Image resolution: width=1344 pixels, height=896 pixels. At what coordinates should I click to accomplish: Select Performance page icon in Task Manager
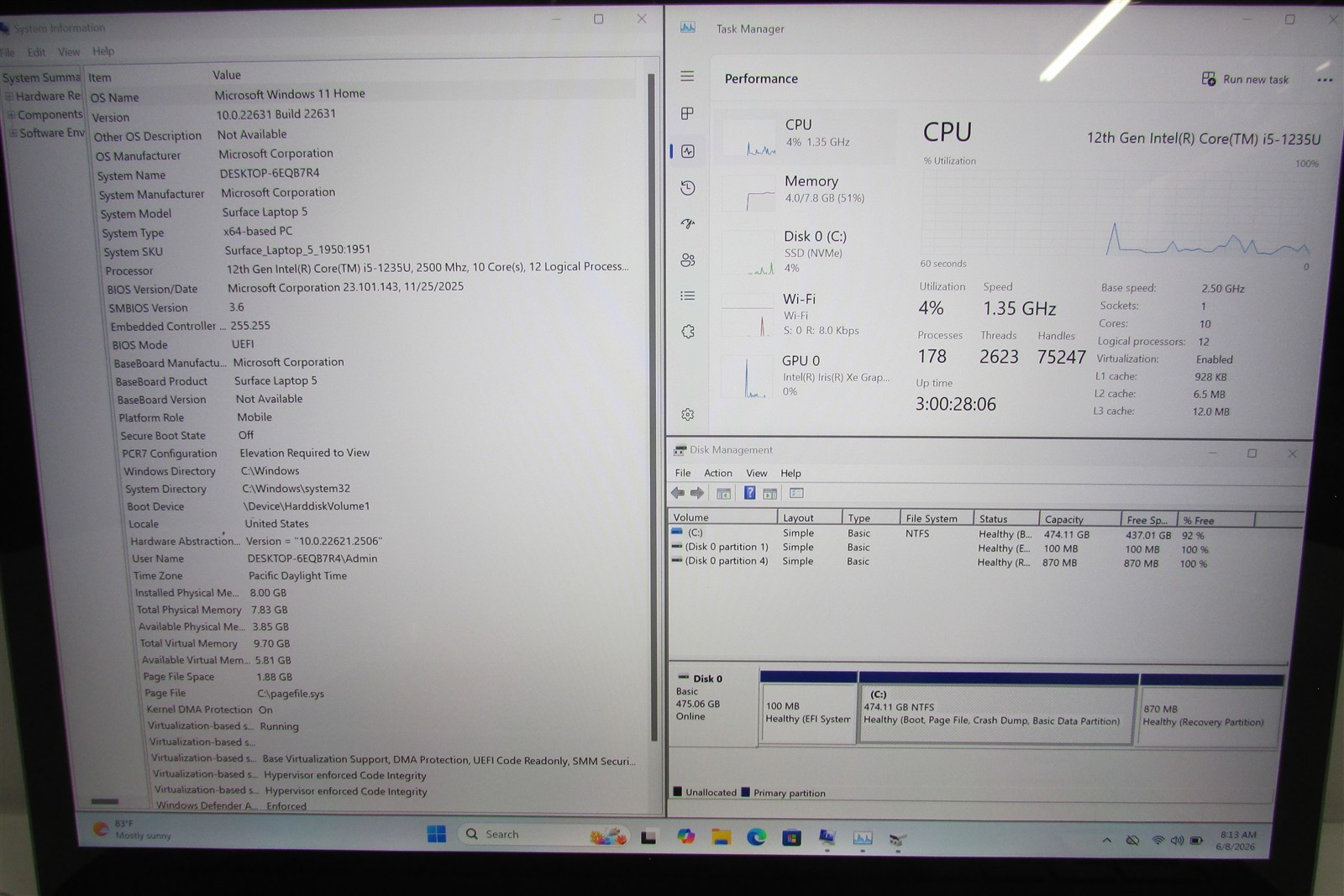pyautogui.click(x=688, y=151)
